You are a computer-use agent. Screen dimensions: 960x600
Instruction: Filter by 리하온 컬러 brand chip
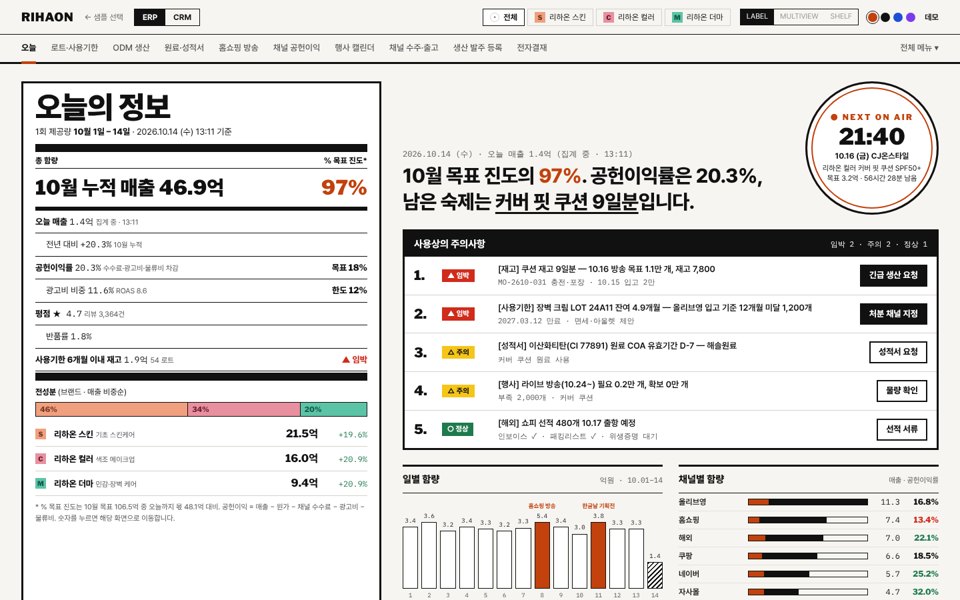point(629,17)
